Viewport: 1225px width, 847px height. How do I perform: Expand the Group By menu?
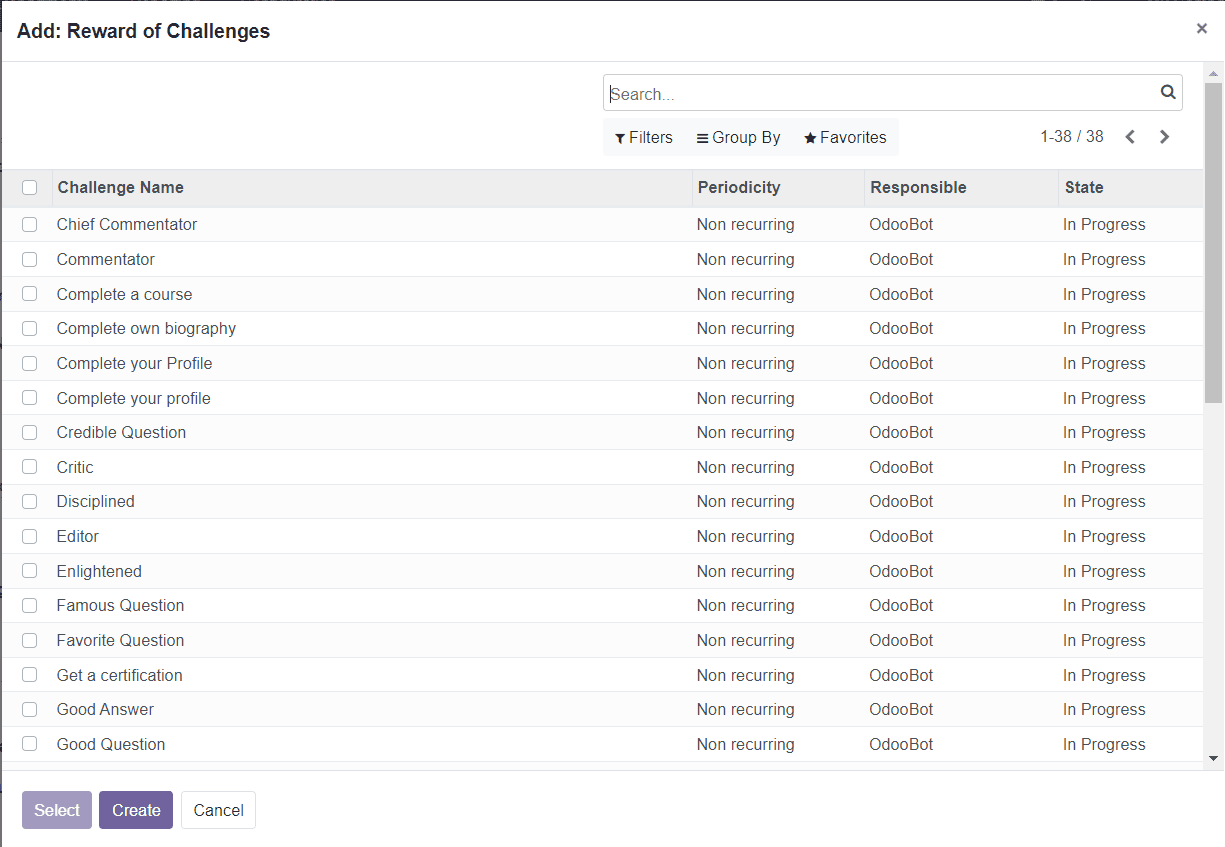pos(738,138)
